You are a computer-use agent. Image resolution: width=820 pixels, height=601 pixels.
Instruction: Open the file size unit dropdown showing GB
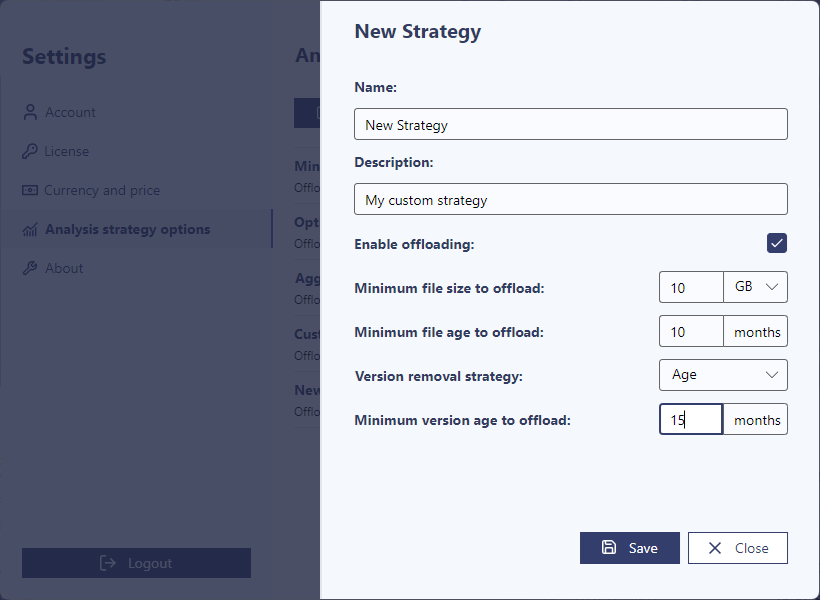[x=756, y=287]
